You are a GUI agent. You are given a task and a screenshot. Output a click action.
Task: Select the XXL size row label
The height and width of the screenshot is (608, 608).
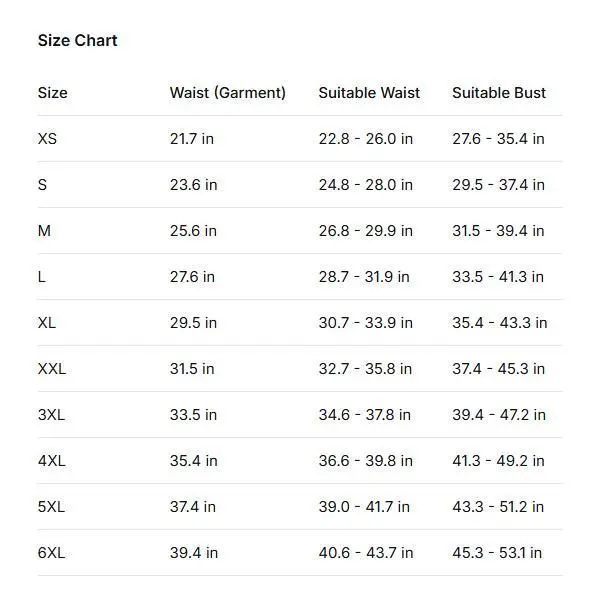pyautogui.click(x=52, y=369)
